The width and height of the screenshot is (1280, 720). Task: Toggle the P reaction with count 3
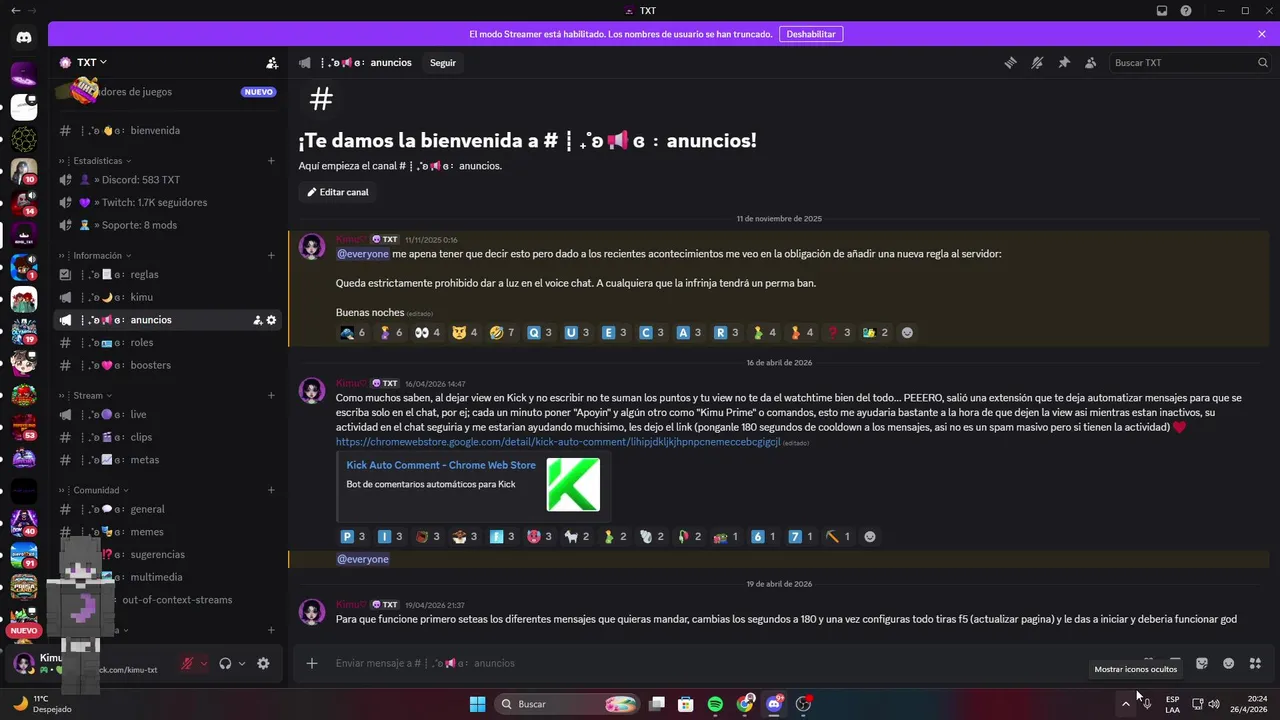(354, 536)
